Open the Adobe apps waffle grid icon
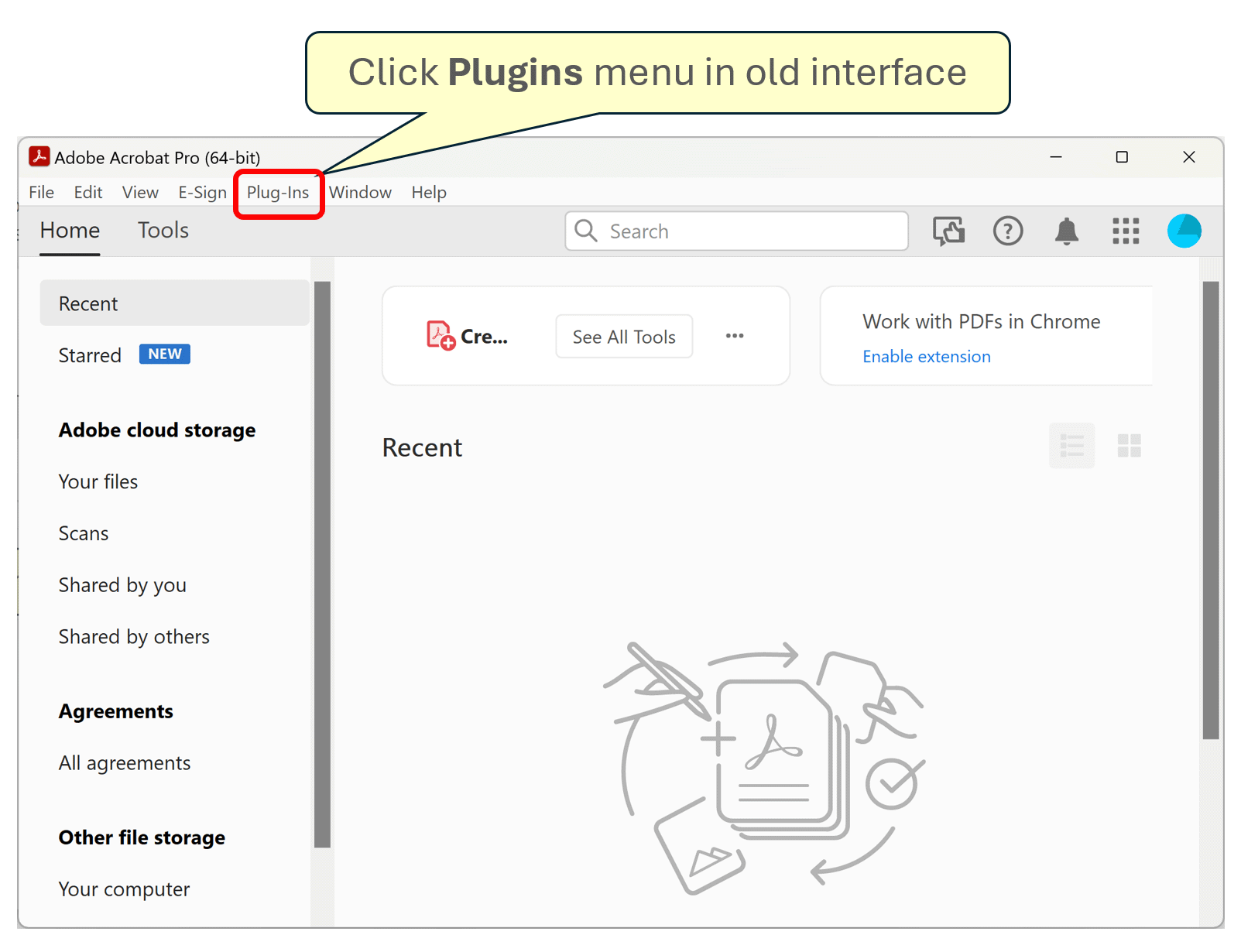This screenshot has width=1241, height=952. (x=1126, y=231)
